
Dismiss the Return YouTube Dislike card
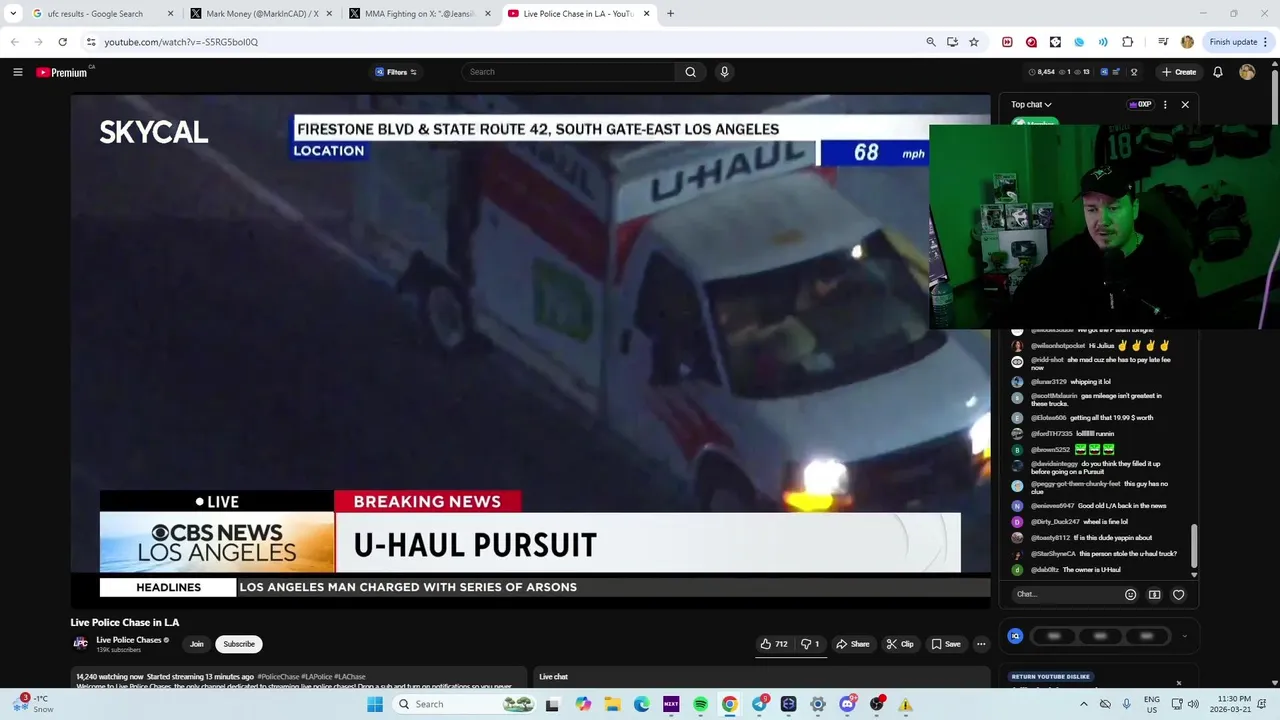coord(1178,683)
